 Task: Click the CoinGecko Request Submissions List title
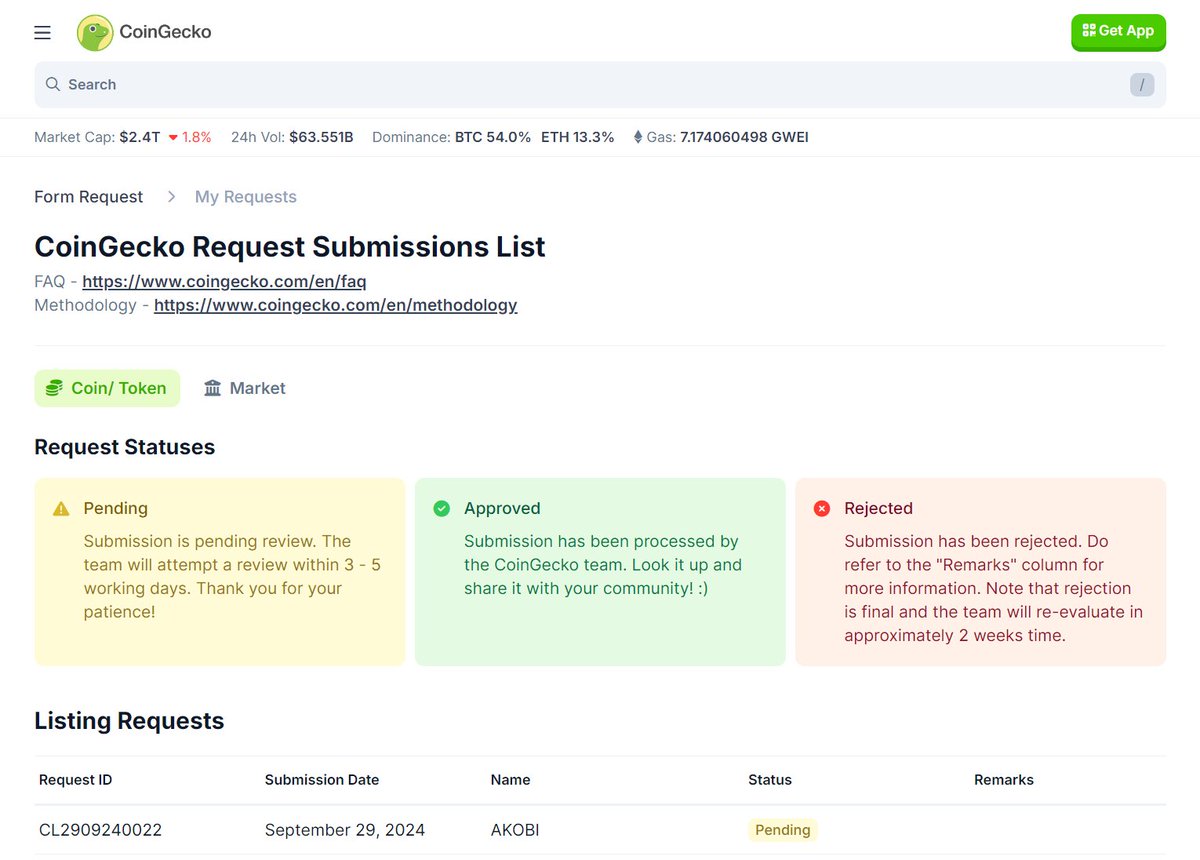[290, 246]
